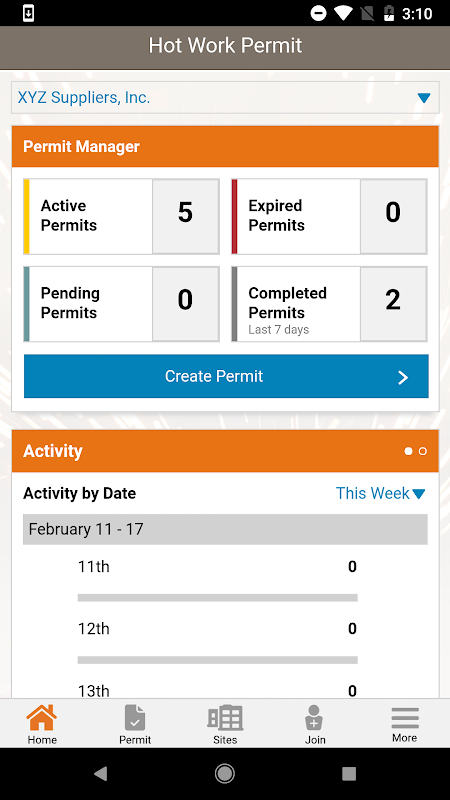View the Active Permits tile

coord(121,216)
